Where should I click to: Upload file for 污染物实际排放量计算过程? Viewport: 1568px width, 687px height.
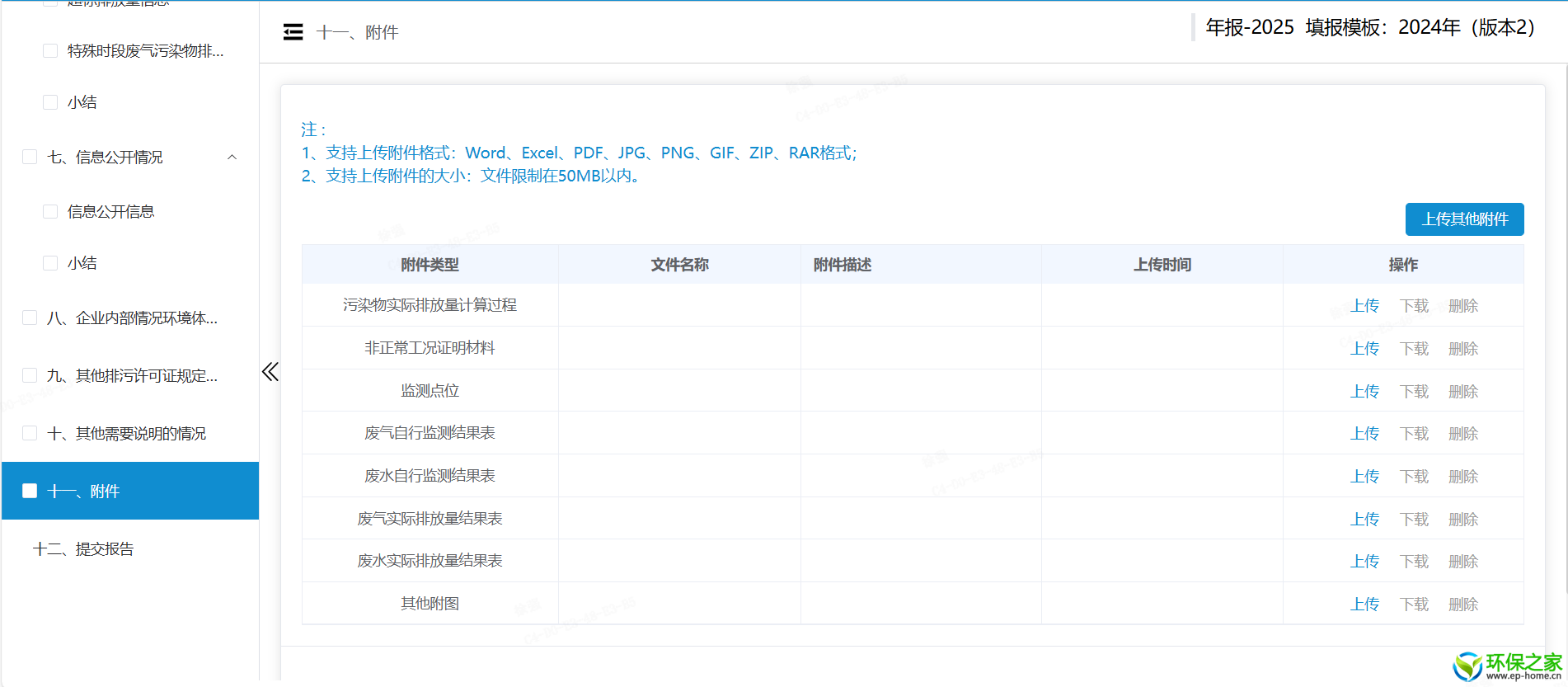point(1364,306)
